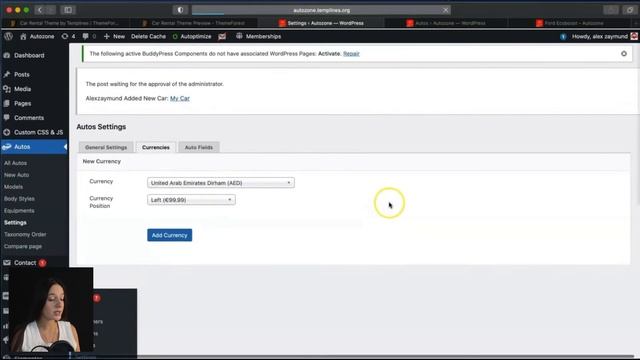Click the Add Currency button
The height and width of the screenshot is (360, 640).
tap(169, 235)
